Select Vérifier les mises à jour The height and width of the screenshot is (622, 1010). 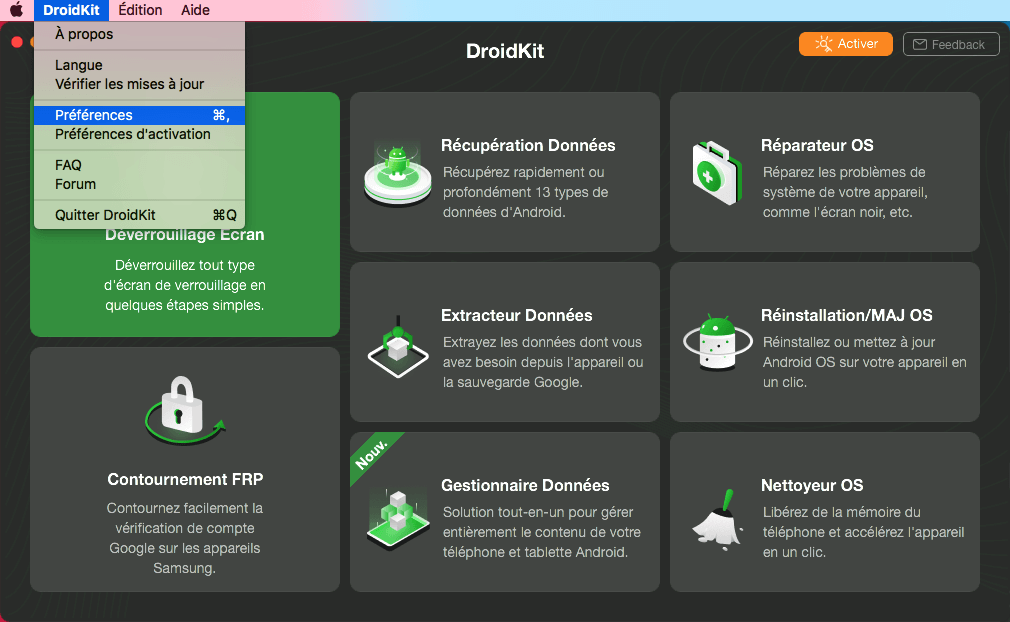[x=139, y=84]
